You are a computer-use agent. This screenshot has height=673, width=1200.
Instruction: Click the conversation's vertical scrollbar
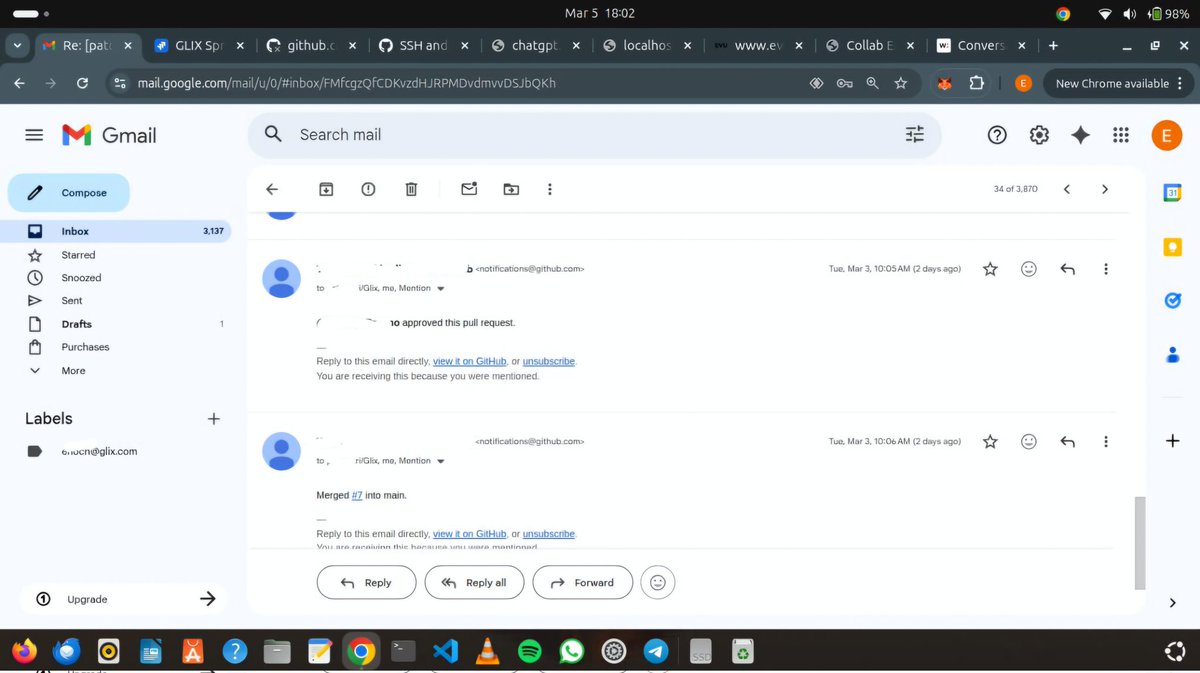1140,543
